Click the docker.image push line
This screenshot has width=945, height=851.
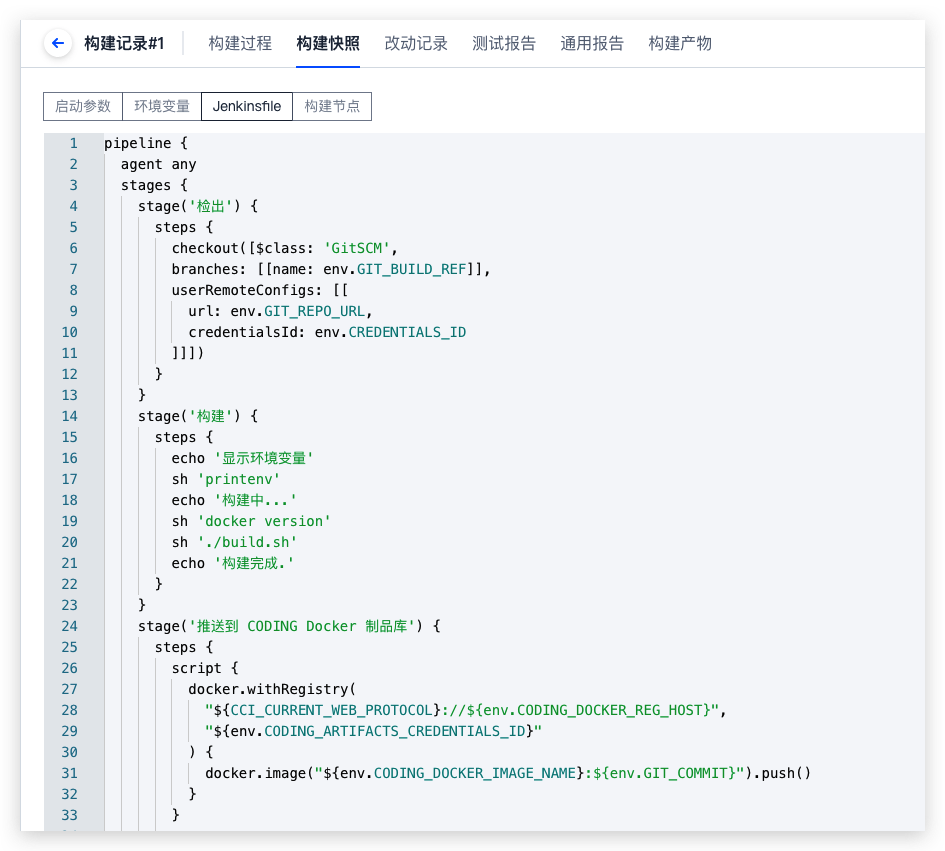tap(508, 773)
